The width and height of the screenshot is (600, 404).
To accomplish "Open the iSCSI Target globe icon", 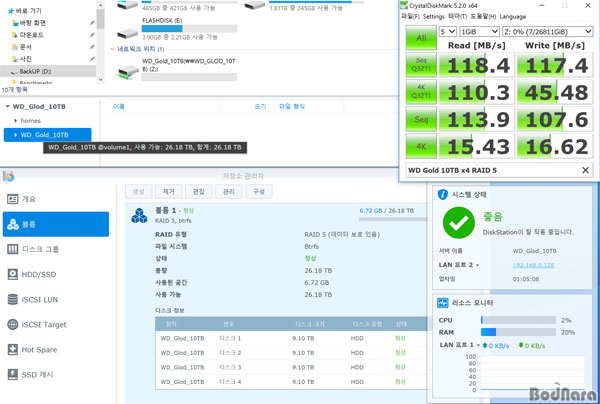I will tap(13, 324).
